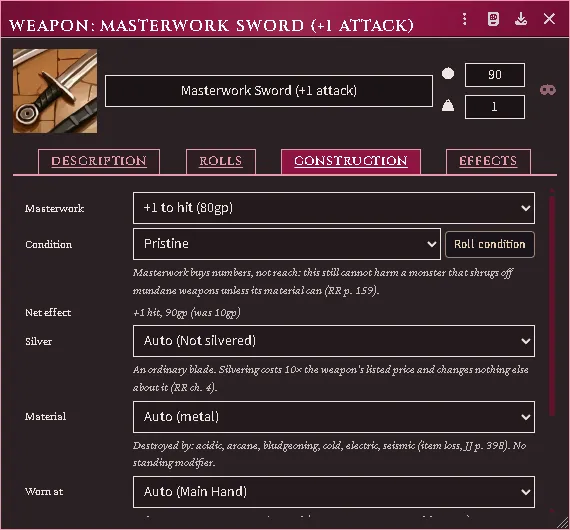Screen dimensions: 570x530
Task: Click the Roll condition button
Action: pyautogui.click(x=490, y=244)
